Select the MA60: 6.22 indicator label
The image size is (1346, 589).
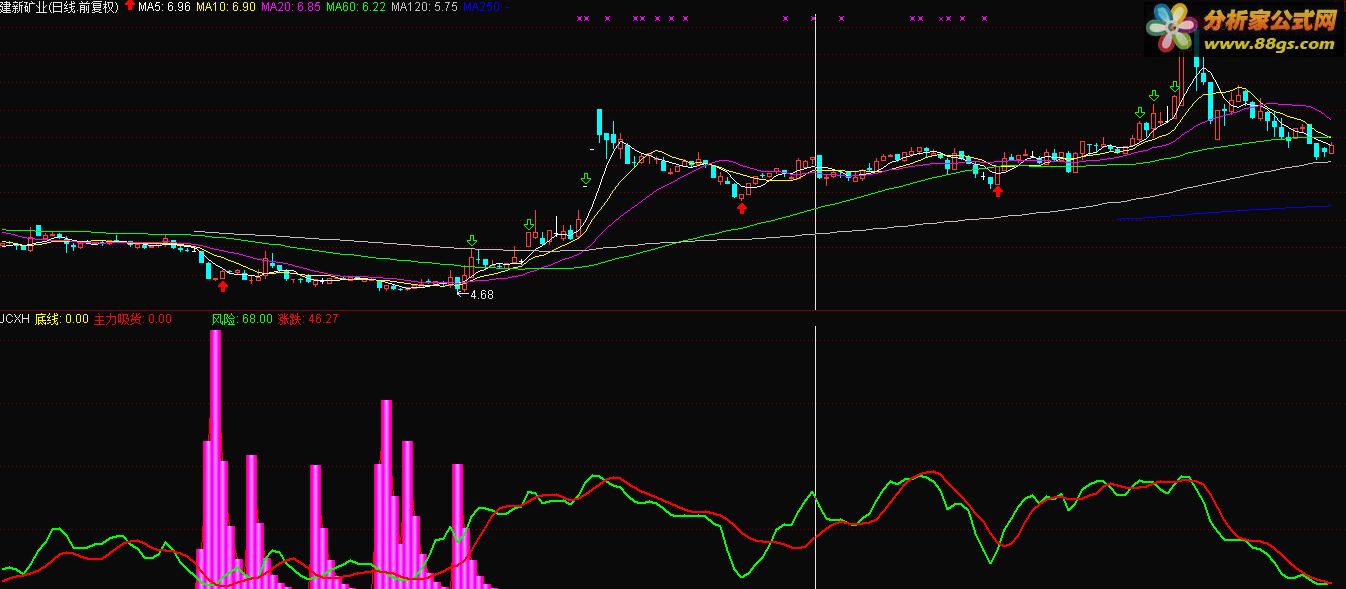(357, 7)
